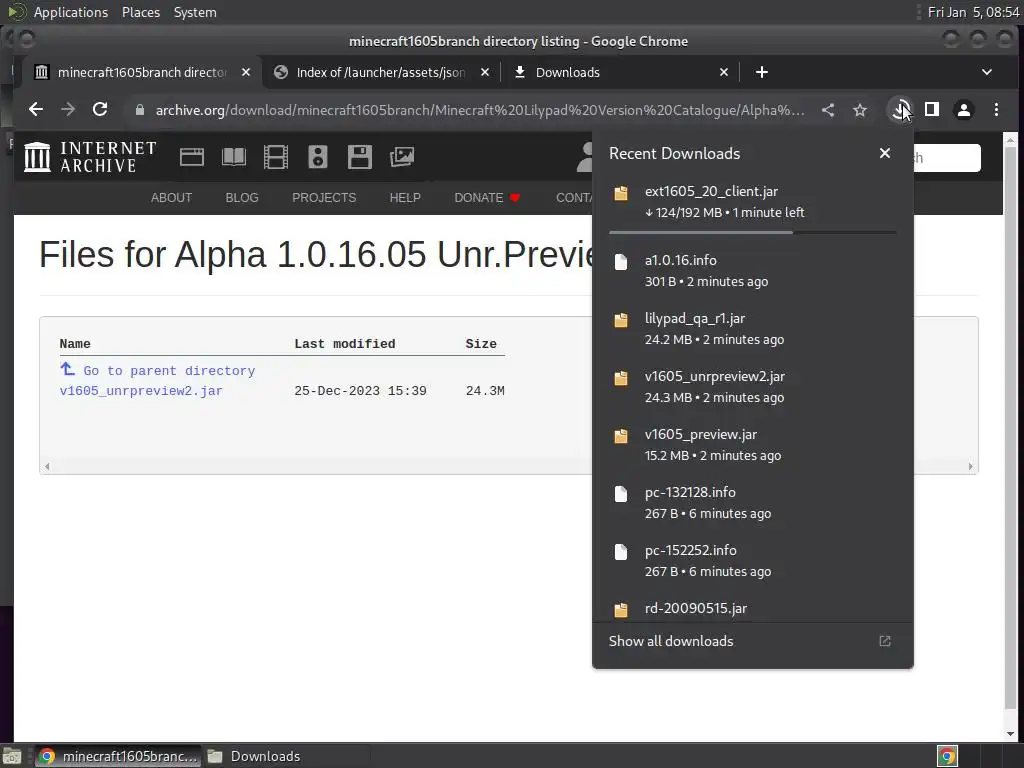
Task: Click the show desktop icon in taskbar
Action: [x=12, y=756]
